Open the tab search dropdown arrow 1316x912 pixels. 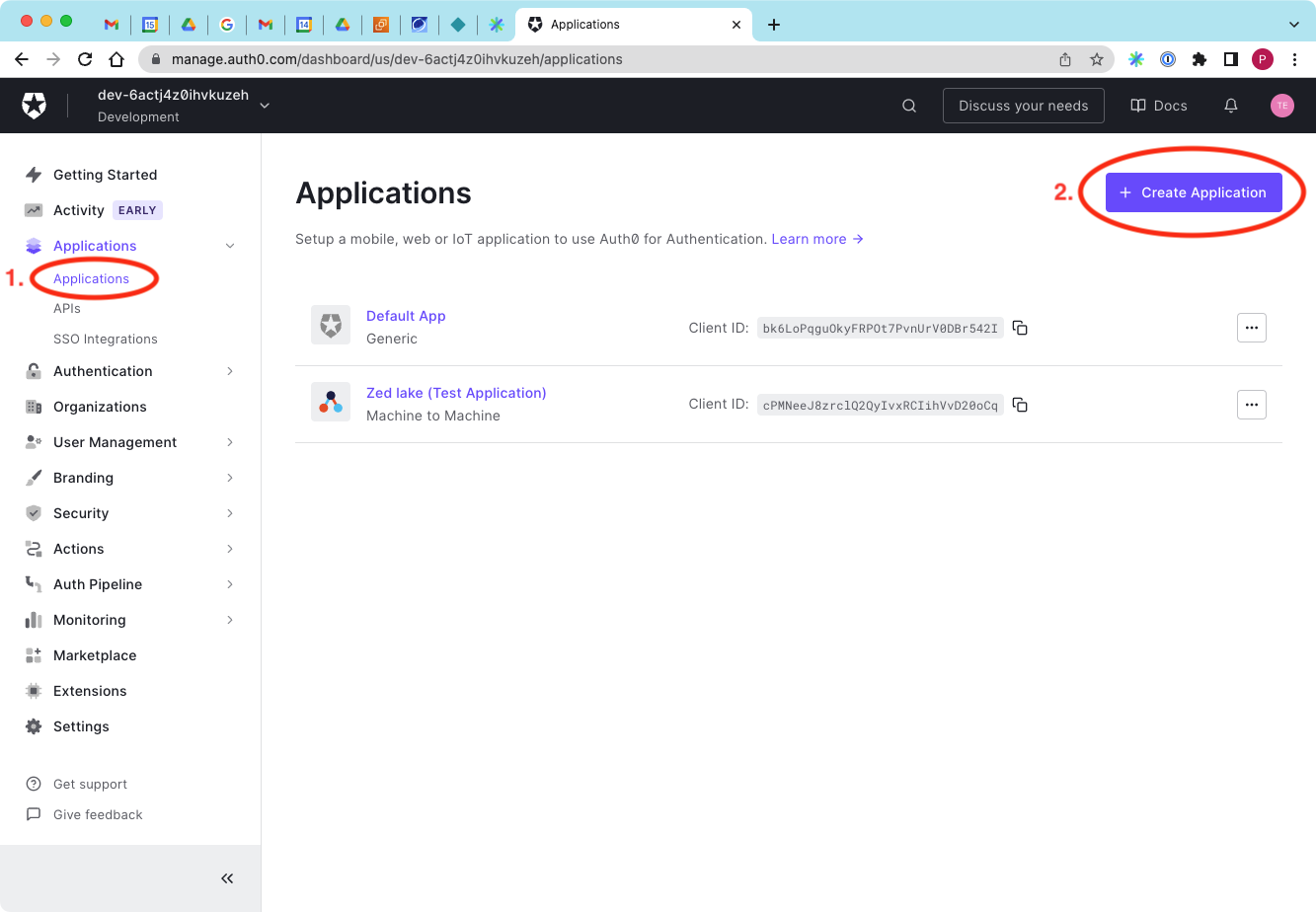[1294, 25]
